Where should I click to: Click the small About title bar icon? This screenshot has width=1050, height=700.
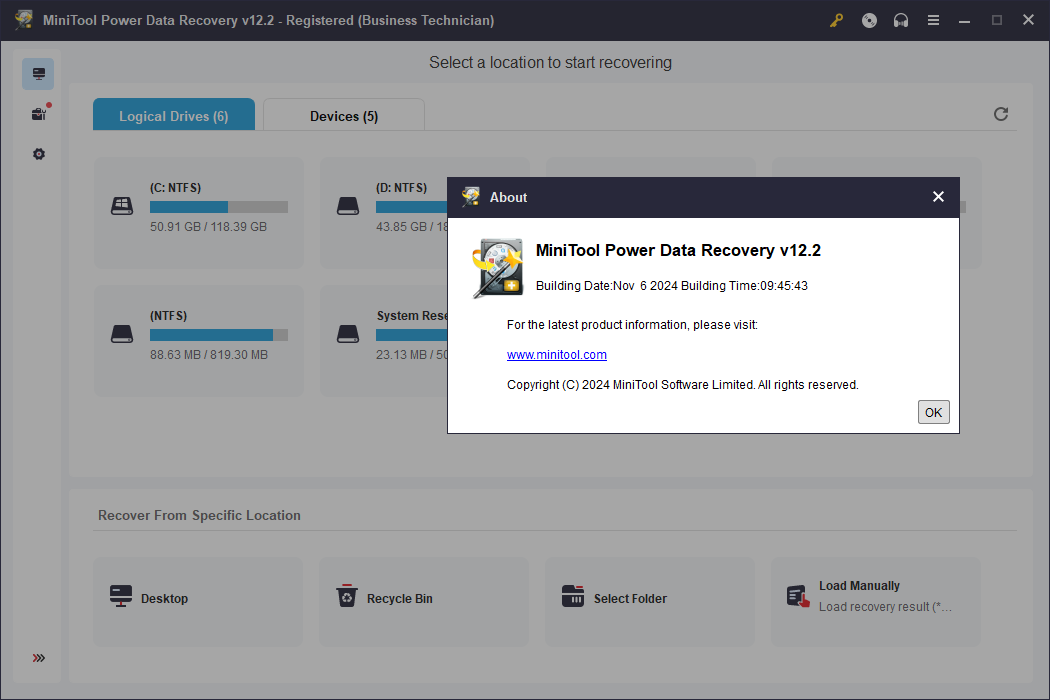(x=471, y=197)
